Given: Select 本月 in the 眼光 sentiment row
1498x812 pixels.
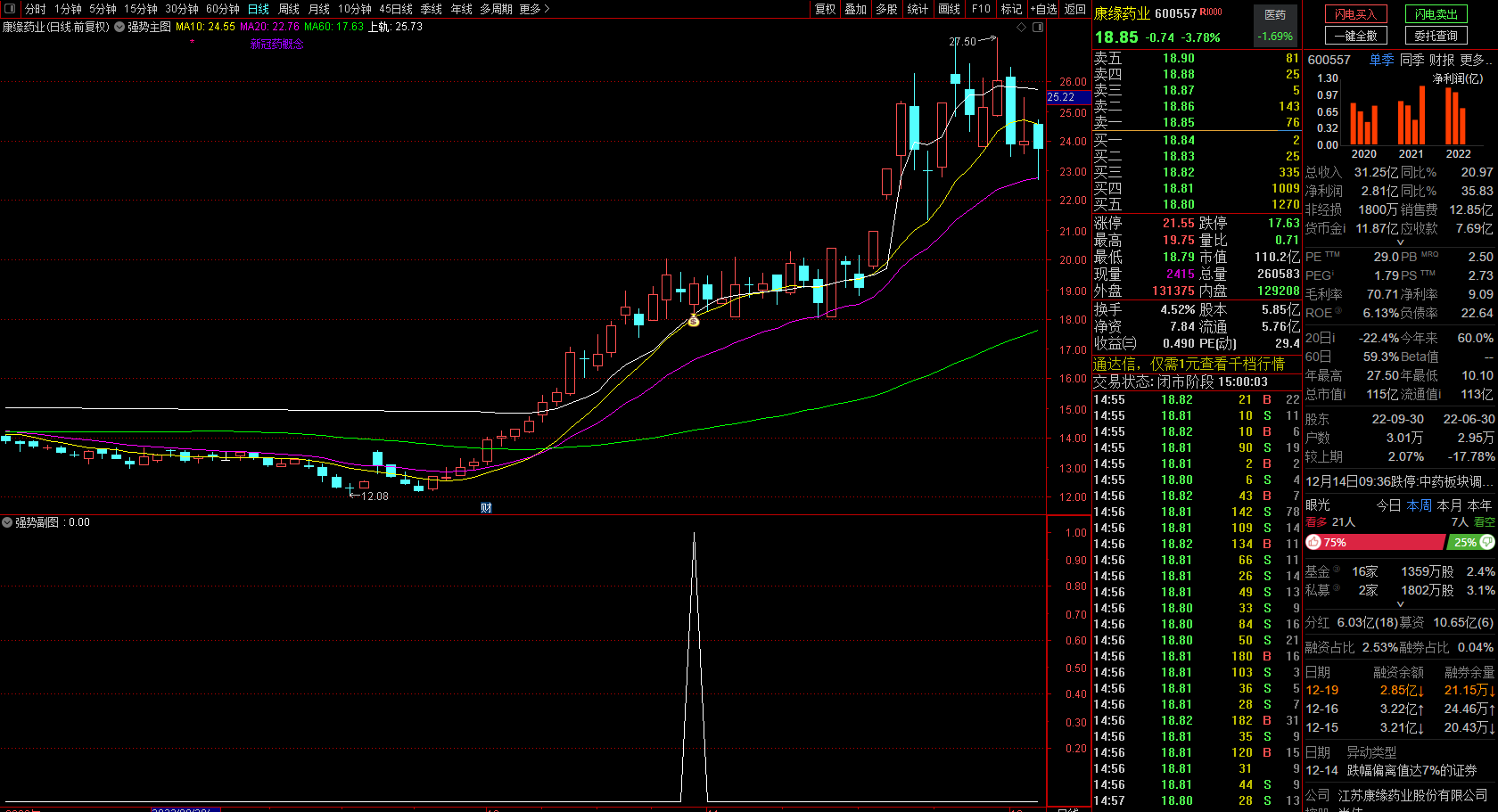Looking at the screenshot, I should click(x=1450, y=505).
